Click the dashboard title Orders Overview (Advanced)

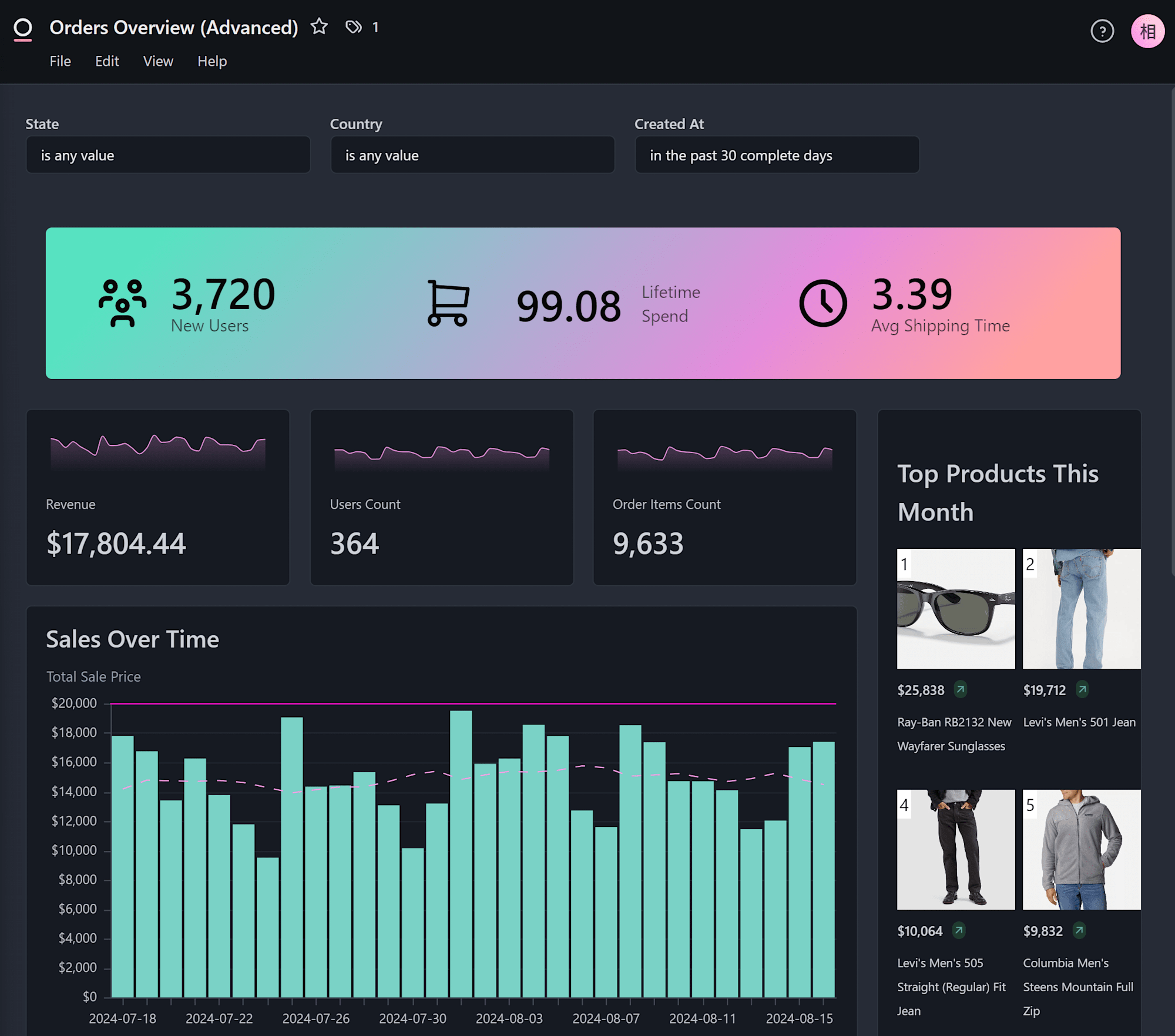click(x=174, y=28)
